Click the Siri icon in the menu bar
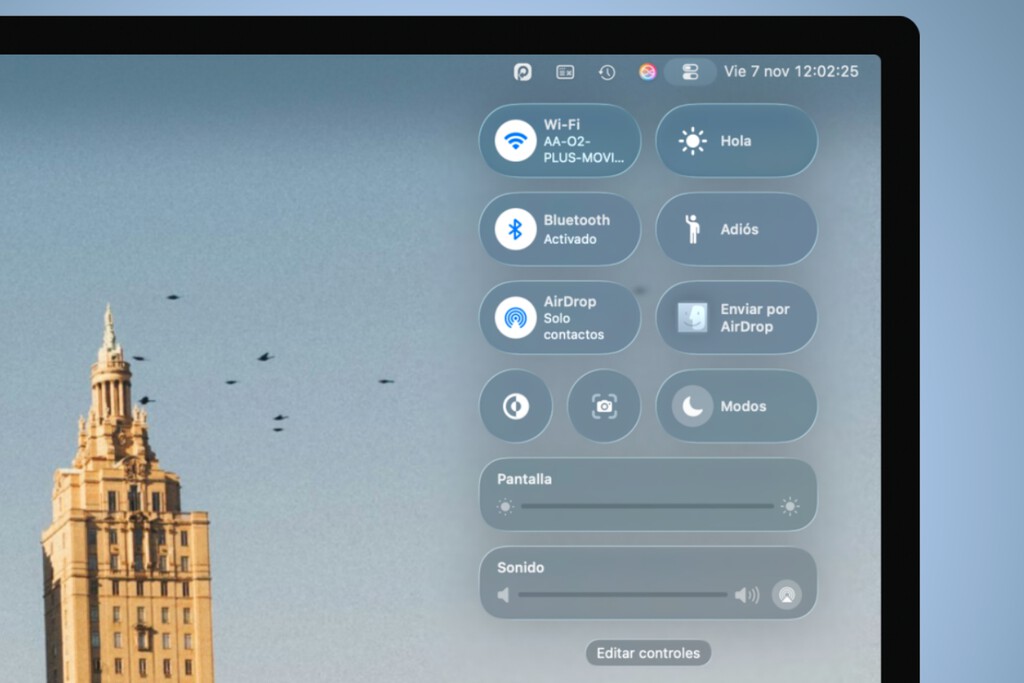Viewport: 1024px width, 683px height. point(646,71)
